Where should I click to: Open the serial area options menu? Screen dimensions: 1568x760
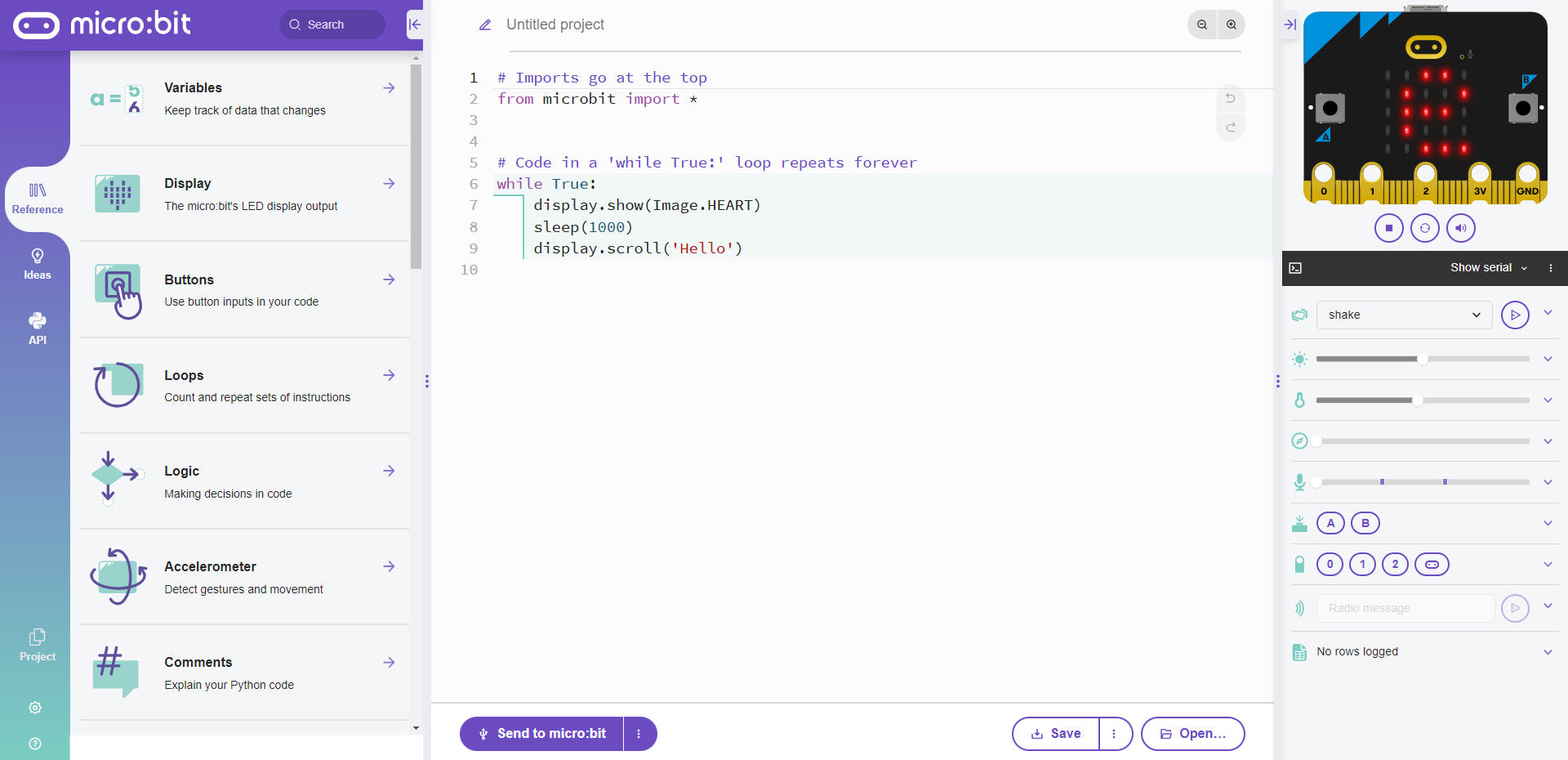click(x=1550, y=267)
